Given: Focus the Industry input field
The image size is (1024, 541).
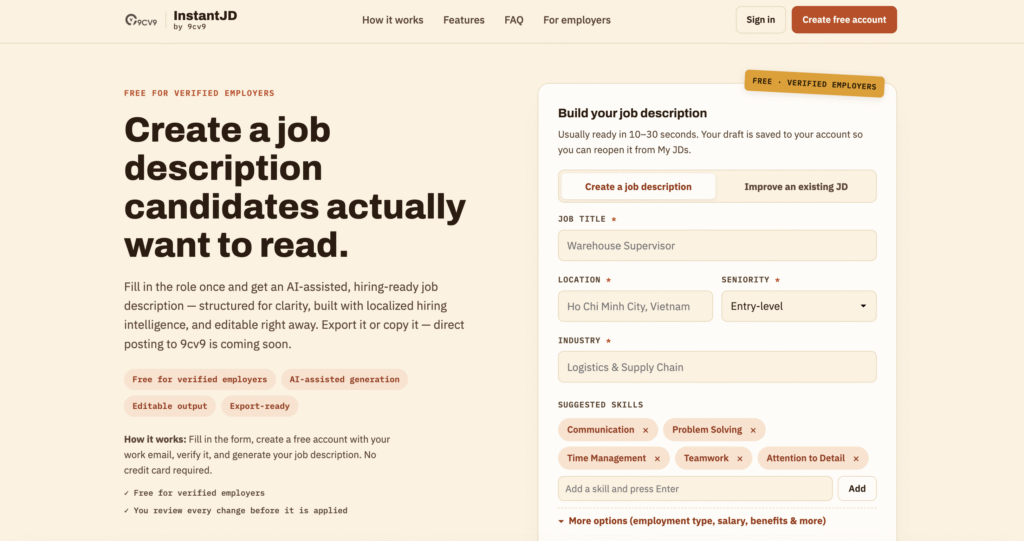Looking at the screenshot, I should [x=717, y=367].
